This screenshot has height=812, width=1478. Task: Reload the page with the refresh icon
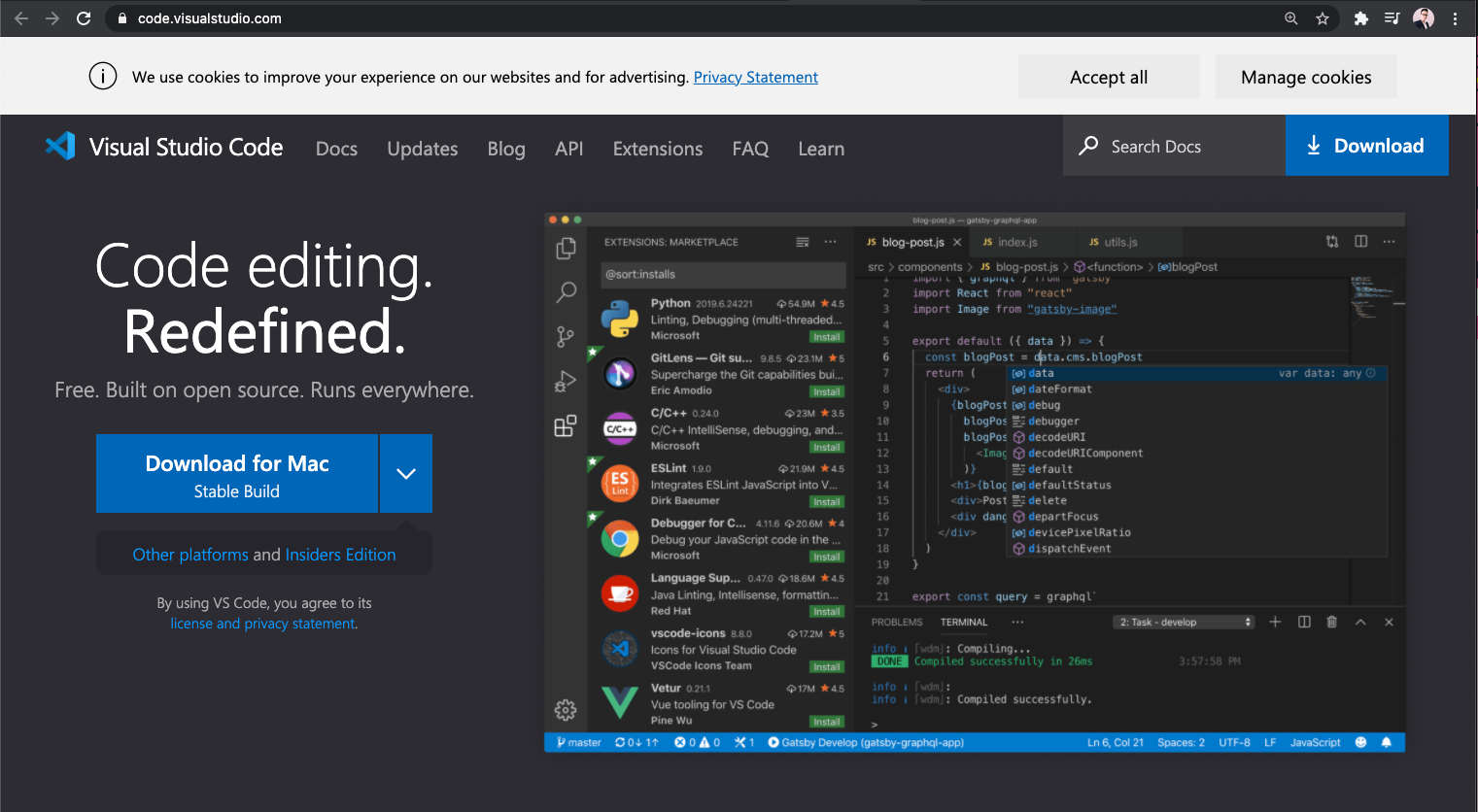(84, 18)
